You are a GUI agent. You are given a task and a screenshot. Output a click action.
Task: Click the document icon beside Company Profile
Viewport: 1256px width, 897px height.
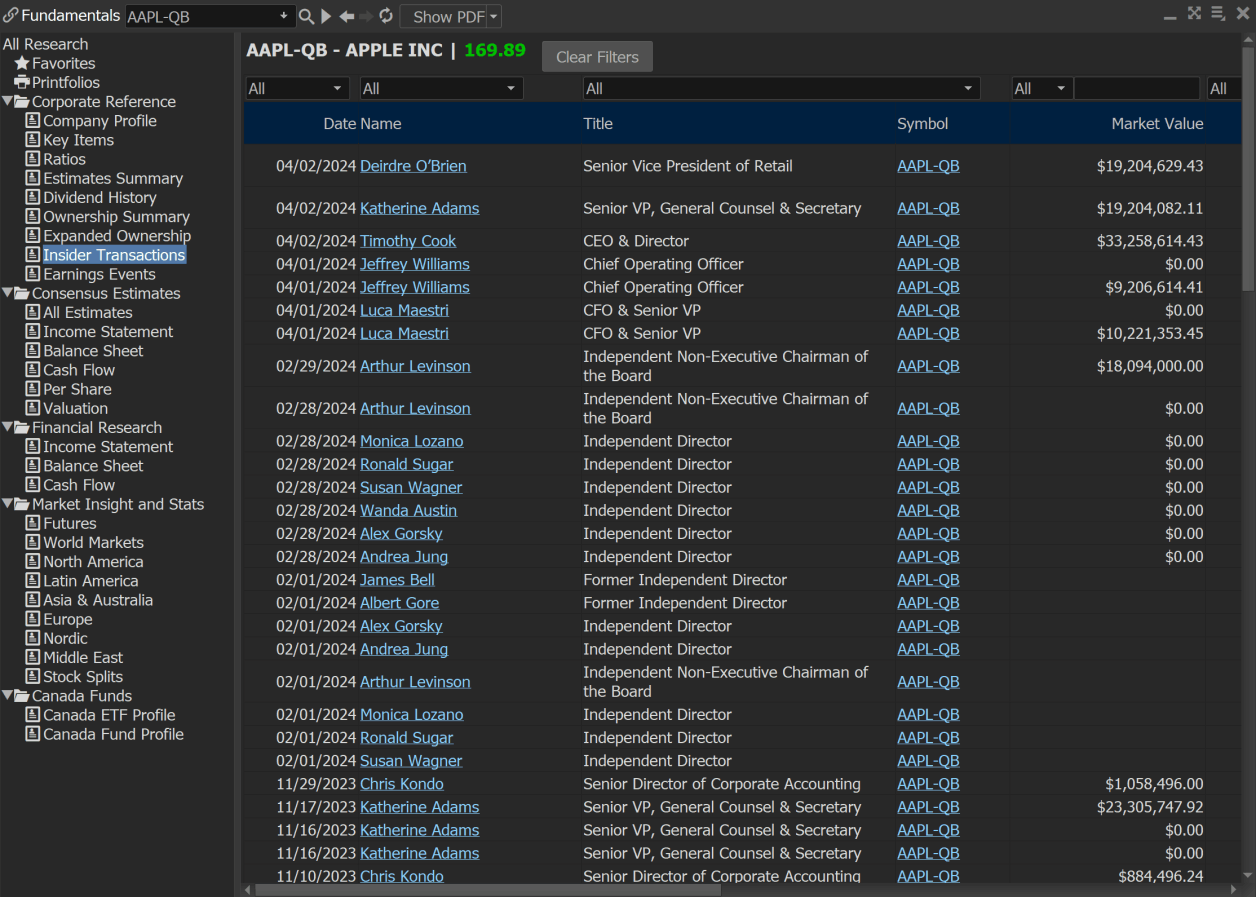point(33,121)
